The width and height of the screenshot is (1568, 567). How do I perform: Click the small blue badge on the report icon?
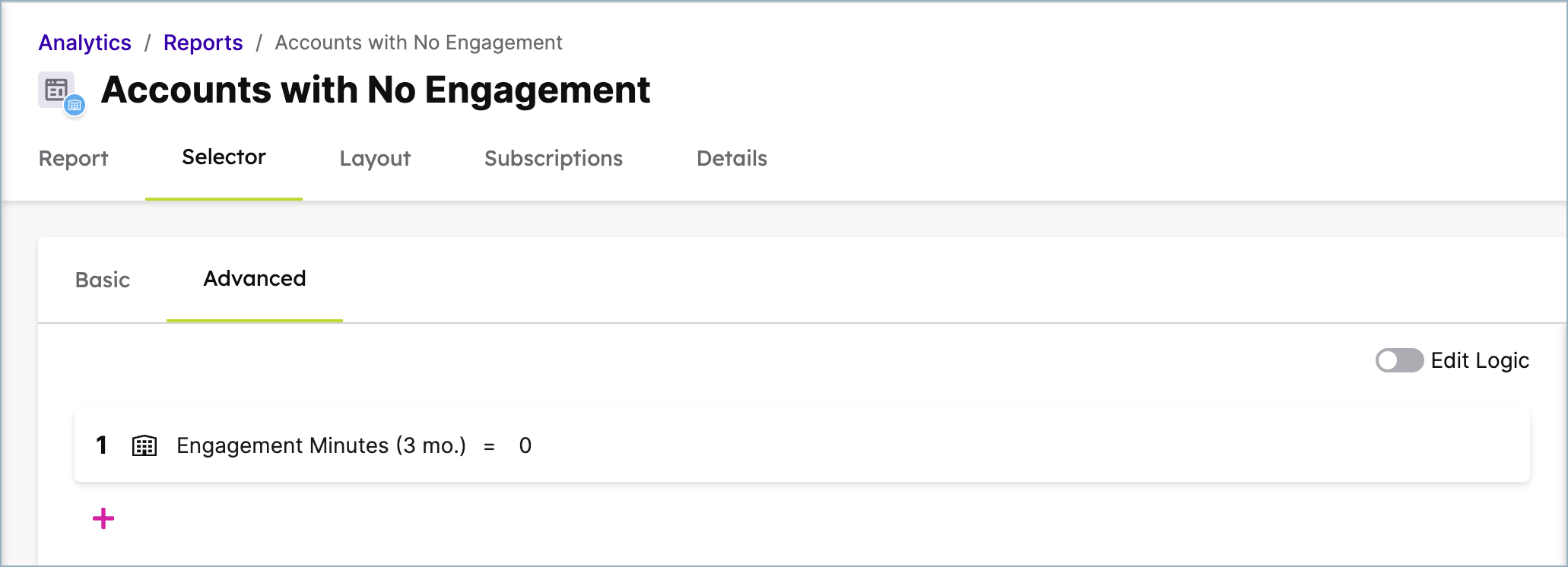[x=75, y=106]
